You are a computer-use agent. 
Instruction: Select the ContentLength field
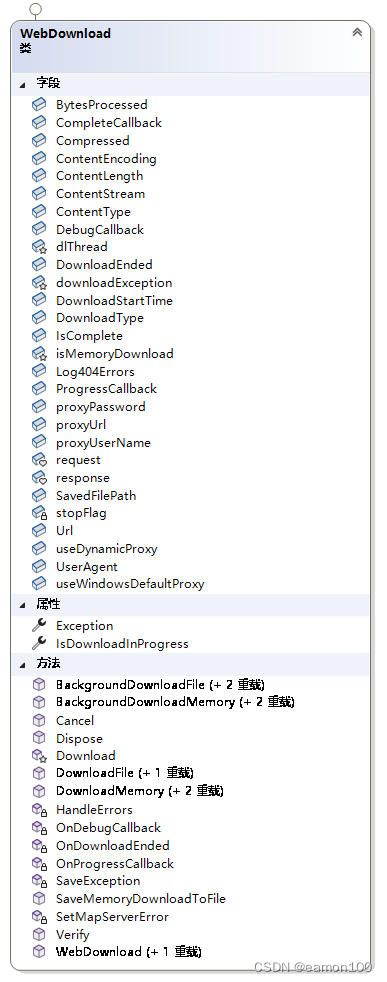pyautogui.click(x=100, y=176)
